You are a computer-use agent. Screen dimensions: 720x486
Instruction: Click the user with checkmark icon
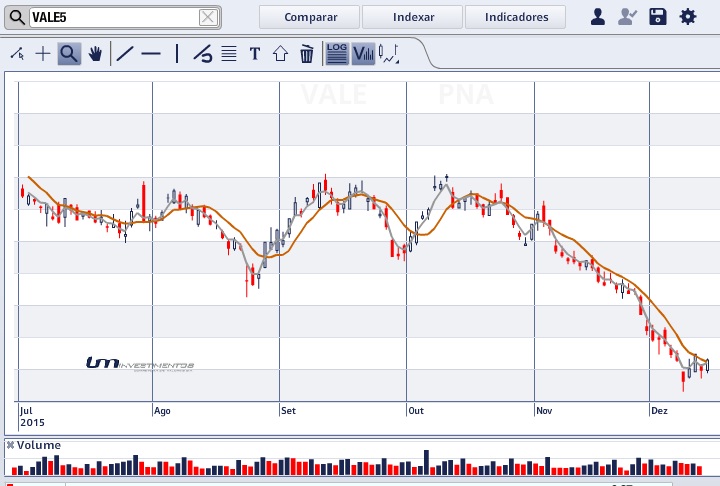627,17
